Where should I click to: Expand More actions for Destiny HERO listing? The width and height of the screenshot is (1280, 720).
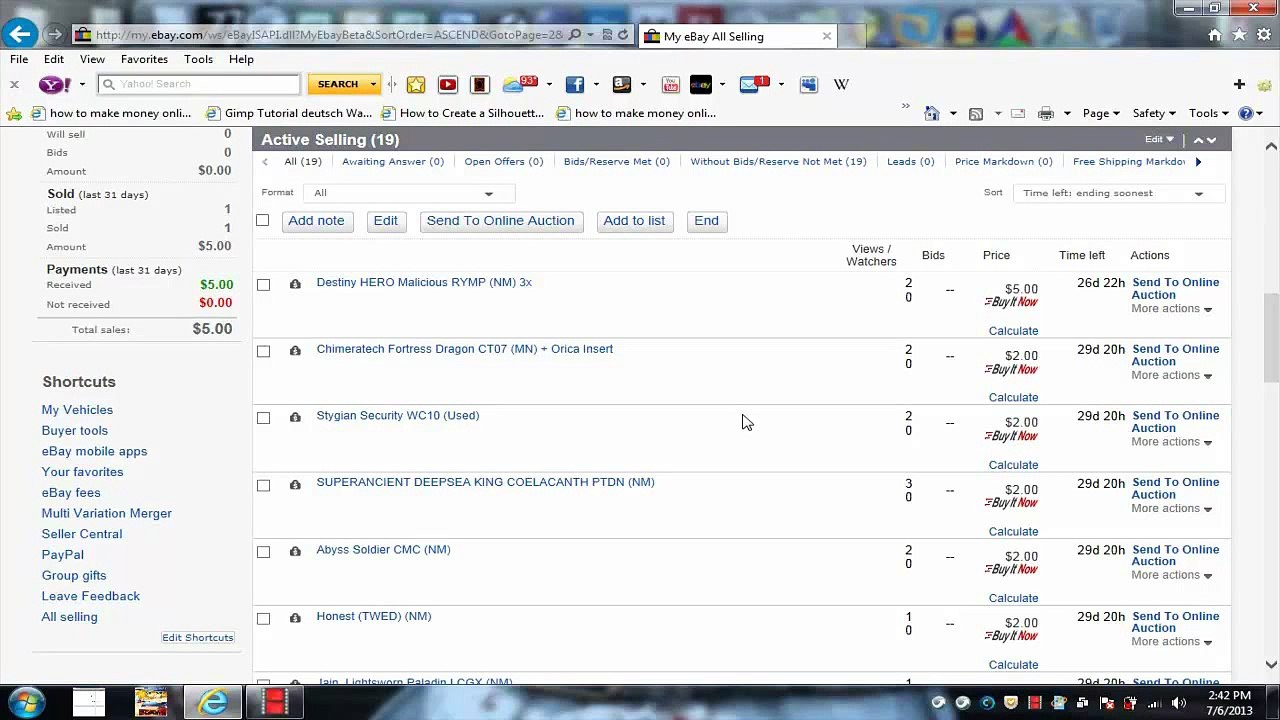coord(1171,309)
